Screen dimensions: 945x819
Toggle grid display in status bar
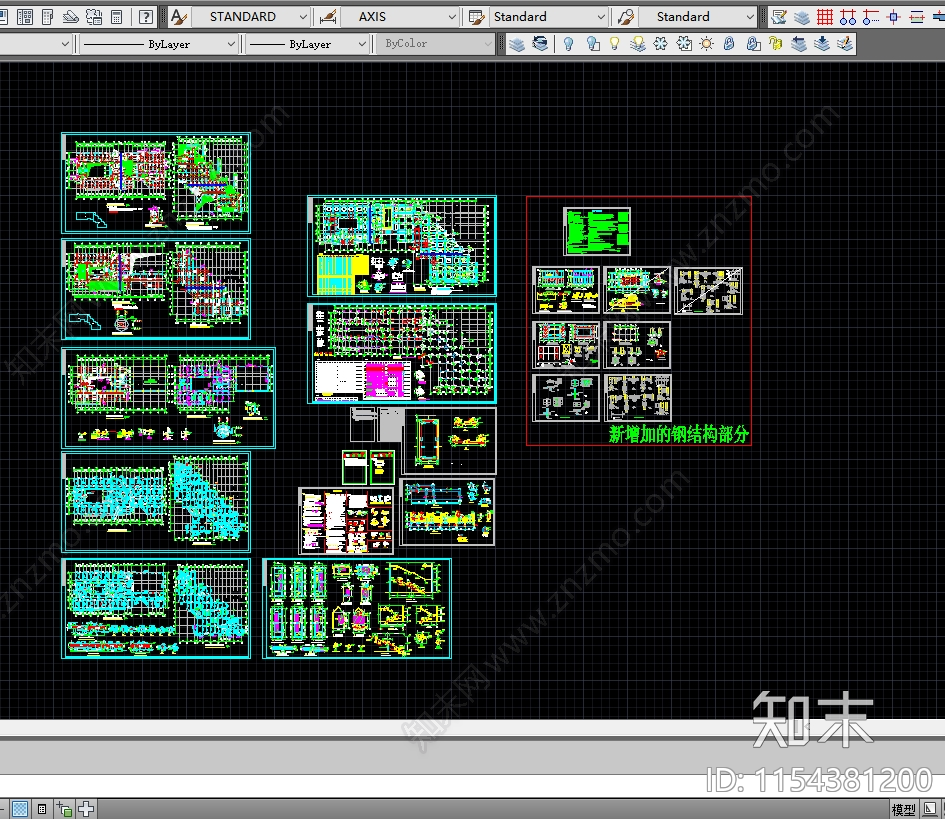tap(20, 809)
